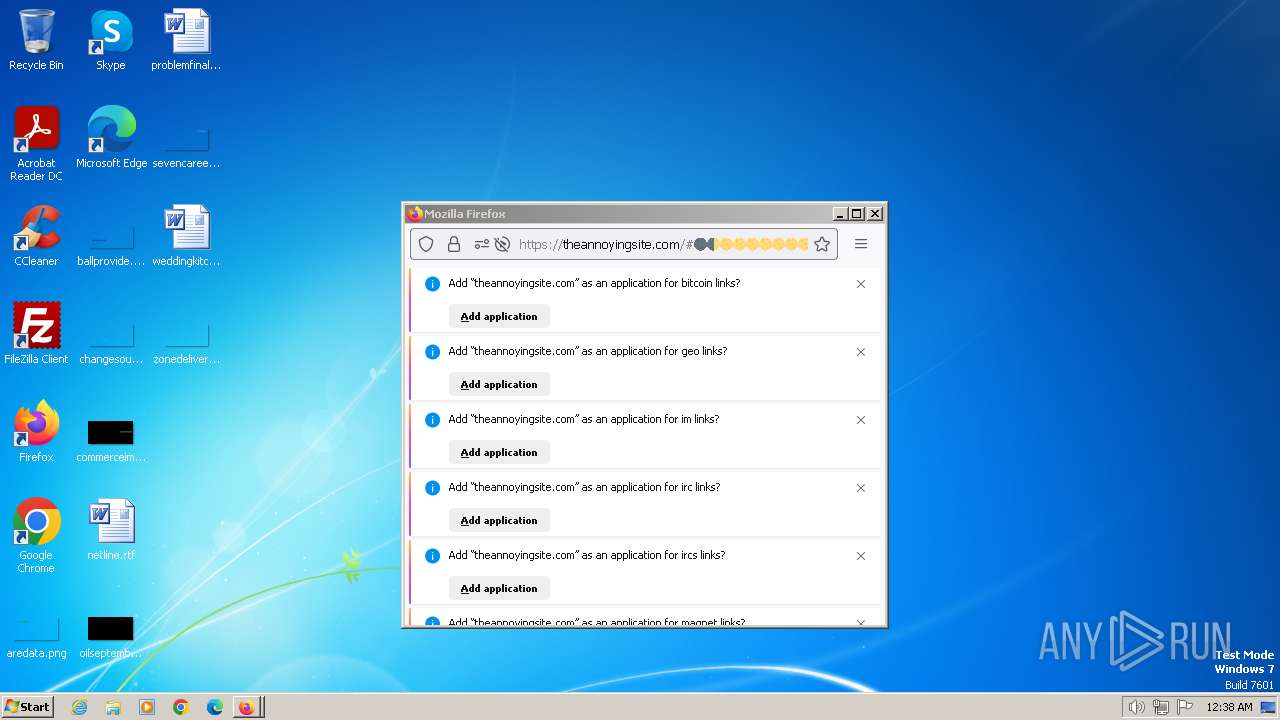Open the Recycle Bin desktop icon
This screenshot has height=720, width=1280.
(x=36, y=40)
